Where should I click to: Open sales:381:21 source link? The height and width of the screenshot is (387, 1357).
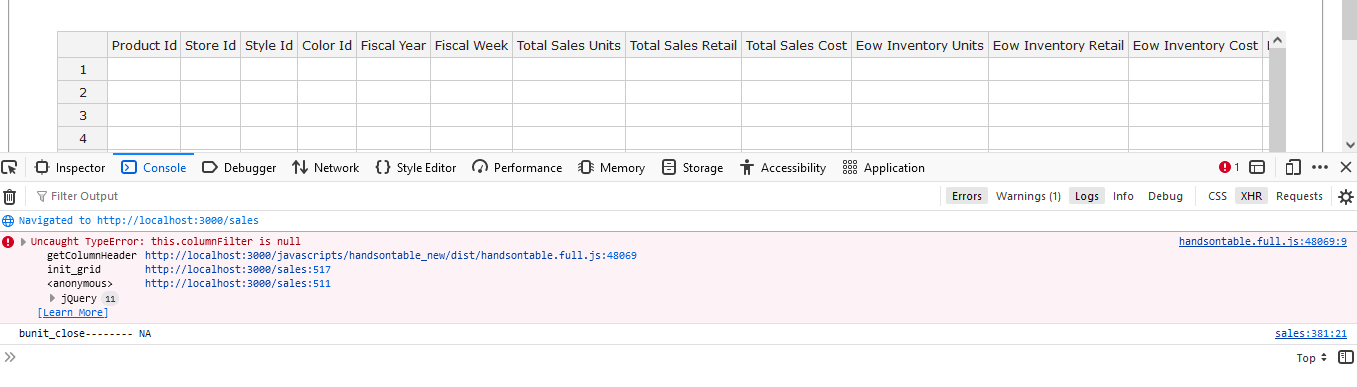(1311, 334)
